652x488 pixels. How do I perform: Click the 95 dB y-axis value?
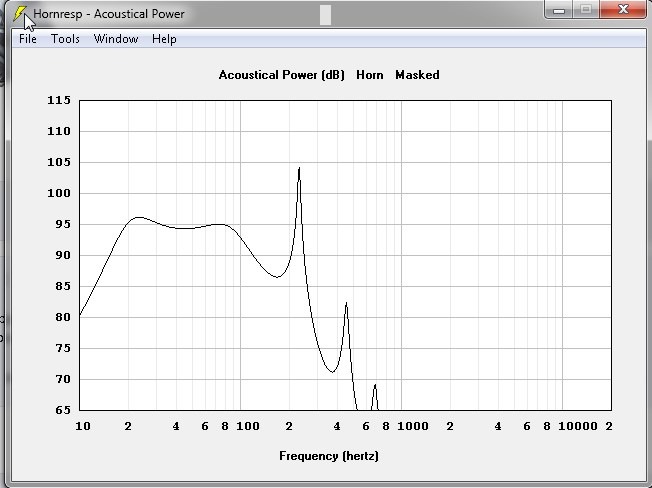[63, 224]
